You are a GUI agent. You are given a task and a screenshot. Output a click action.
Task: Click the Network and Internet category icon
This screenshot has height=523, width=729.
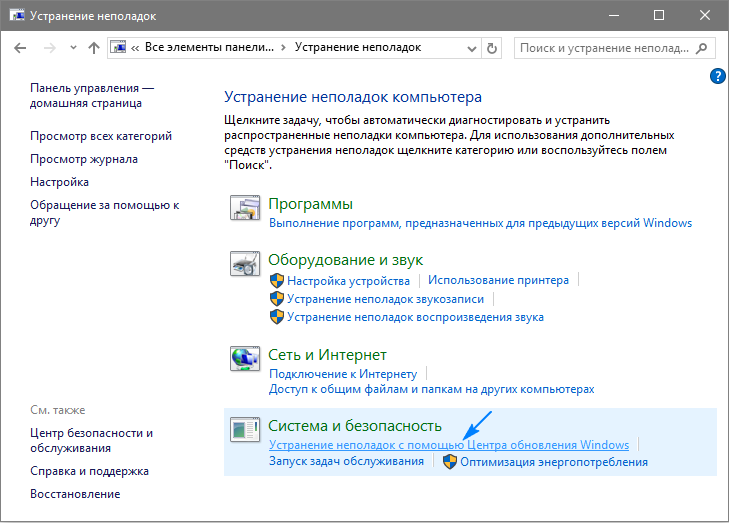pyautogui.click(x=245, y=359)
